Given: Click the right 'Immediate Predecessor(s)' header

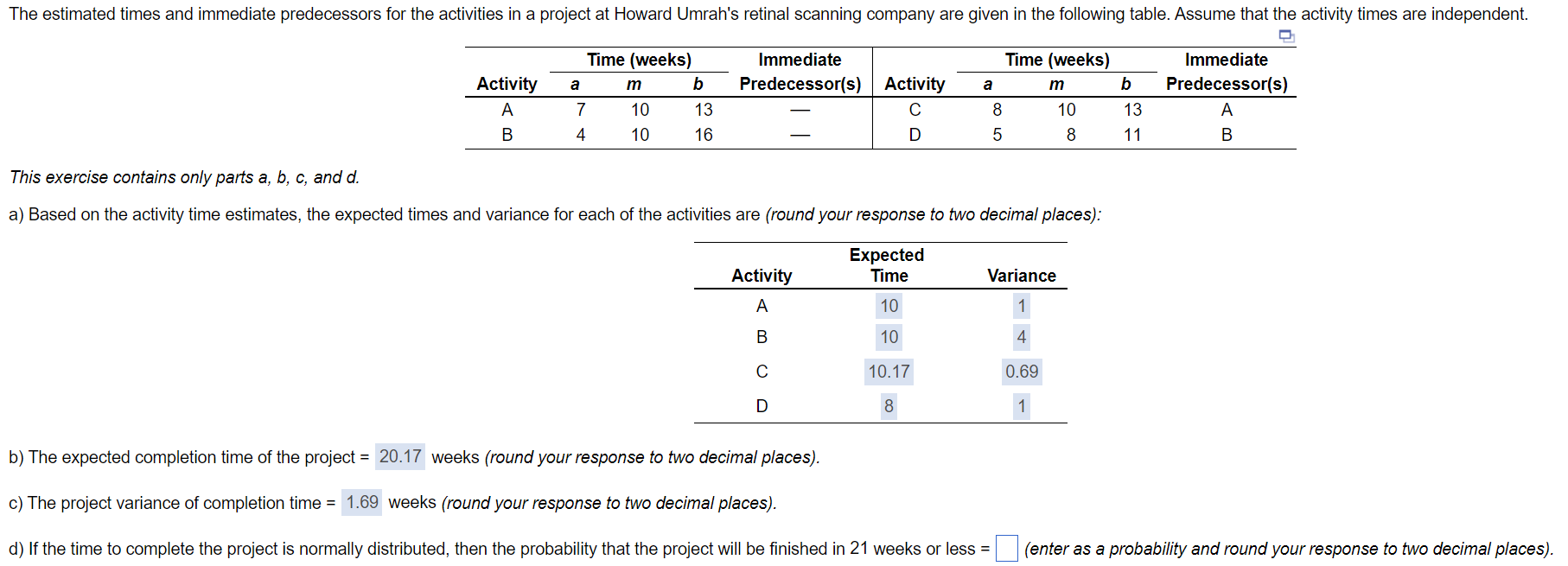Looking at the screenshot, I should coord(1227,72).
